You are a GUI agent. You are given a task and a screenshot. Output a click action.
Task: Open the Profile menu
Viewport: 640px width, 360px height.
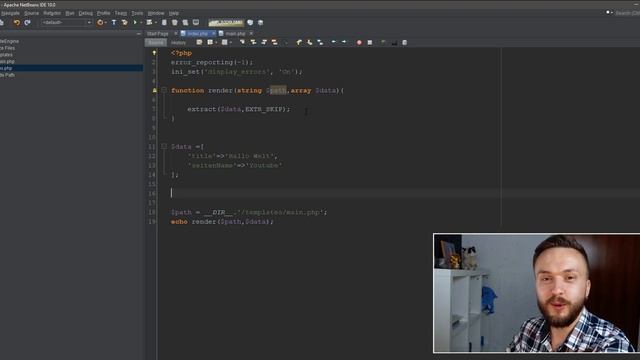click(x=103, y=13)
